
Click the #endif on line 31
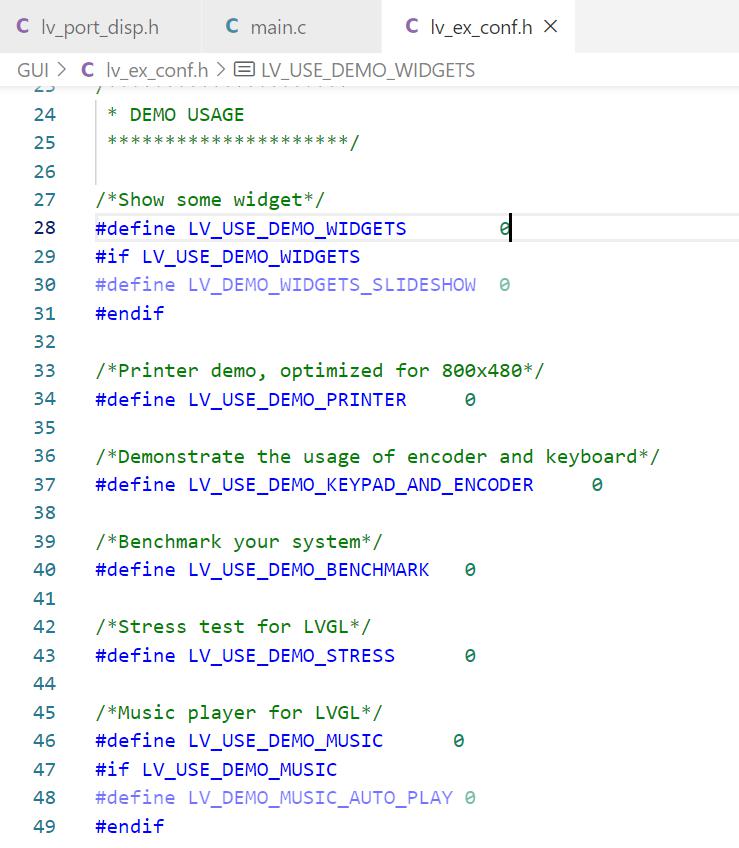[130, 314]
